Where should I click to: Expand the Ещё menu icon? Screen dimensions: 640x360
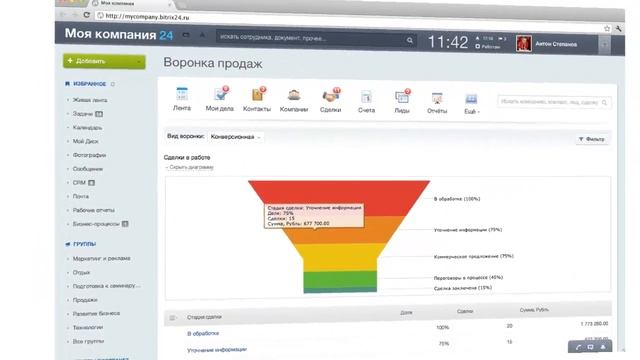(471, 99)
